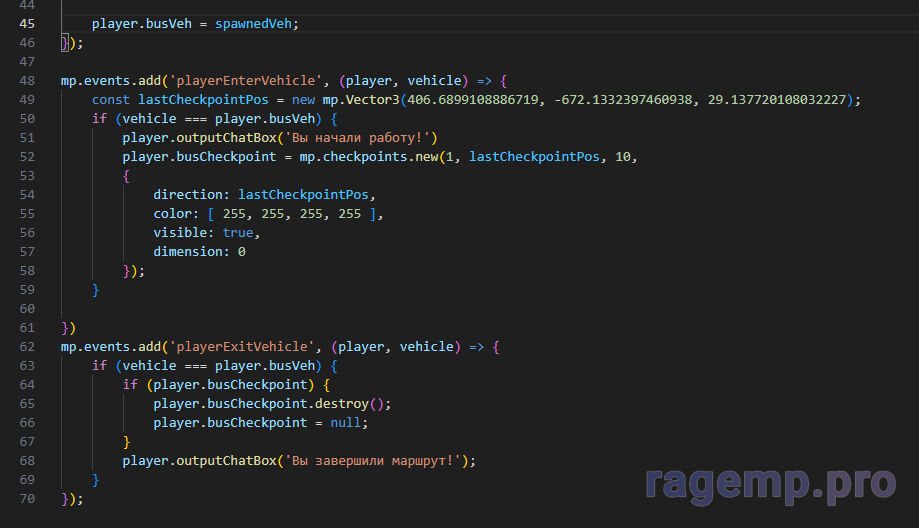Image resolution: width=919 pixels, height=528 pixels.
Task: Click the 'new' keyword on line 49
Action: click(x=303, y=100)
